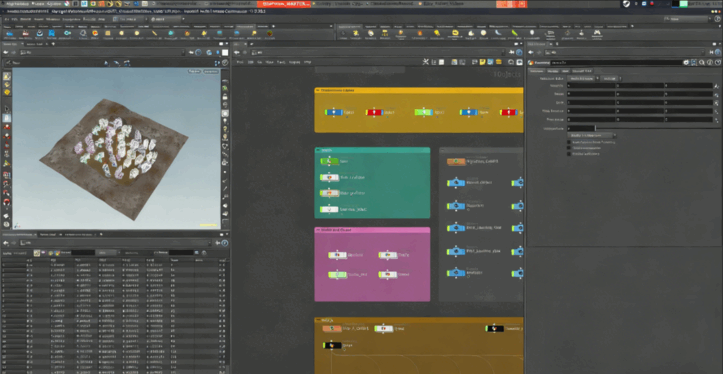
Task: Click network editor back arrow
Action: [x=237, y=53]
